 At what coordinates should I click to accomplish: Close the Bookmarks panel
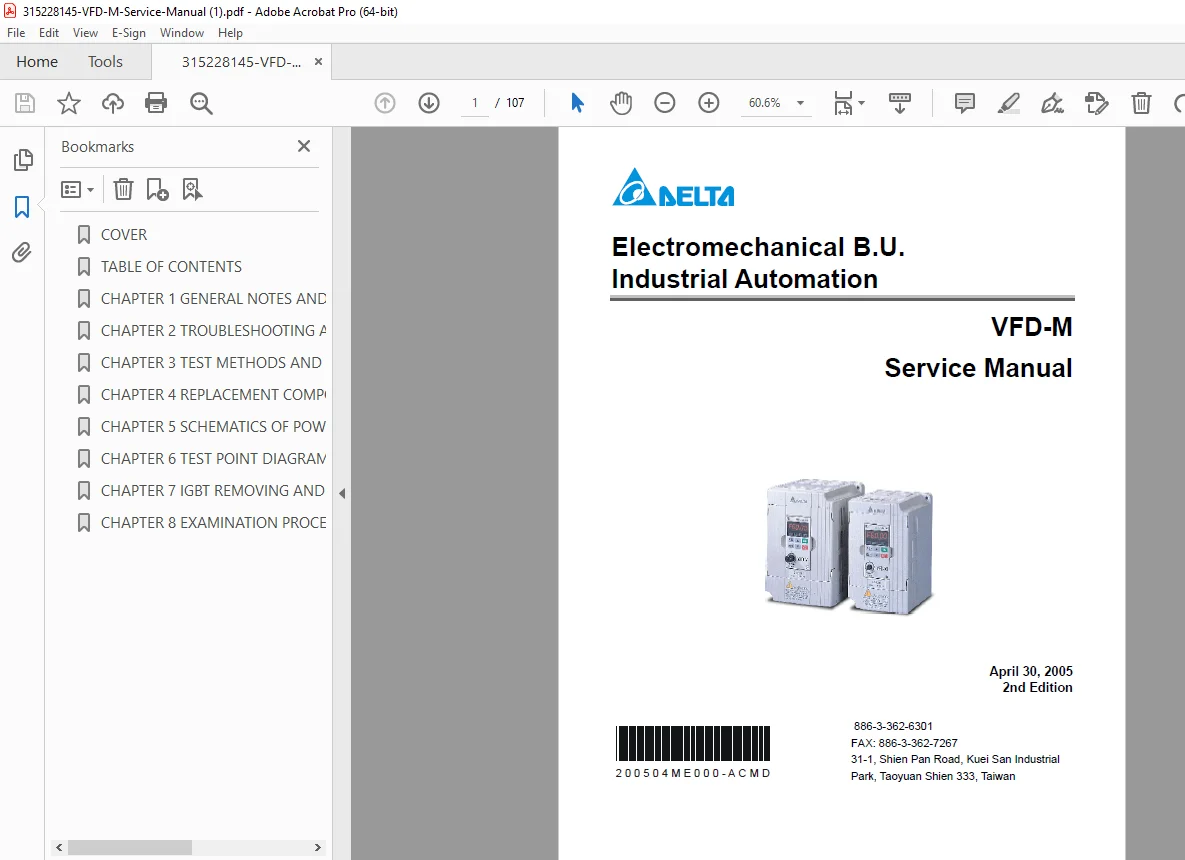pyautogui.click(x=304, y=146)
